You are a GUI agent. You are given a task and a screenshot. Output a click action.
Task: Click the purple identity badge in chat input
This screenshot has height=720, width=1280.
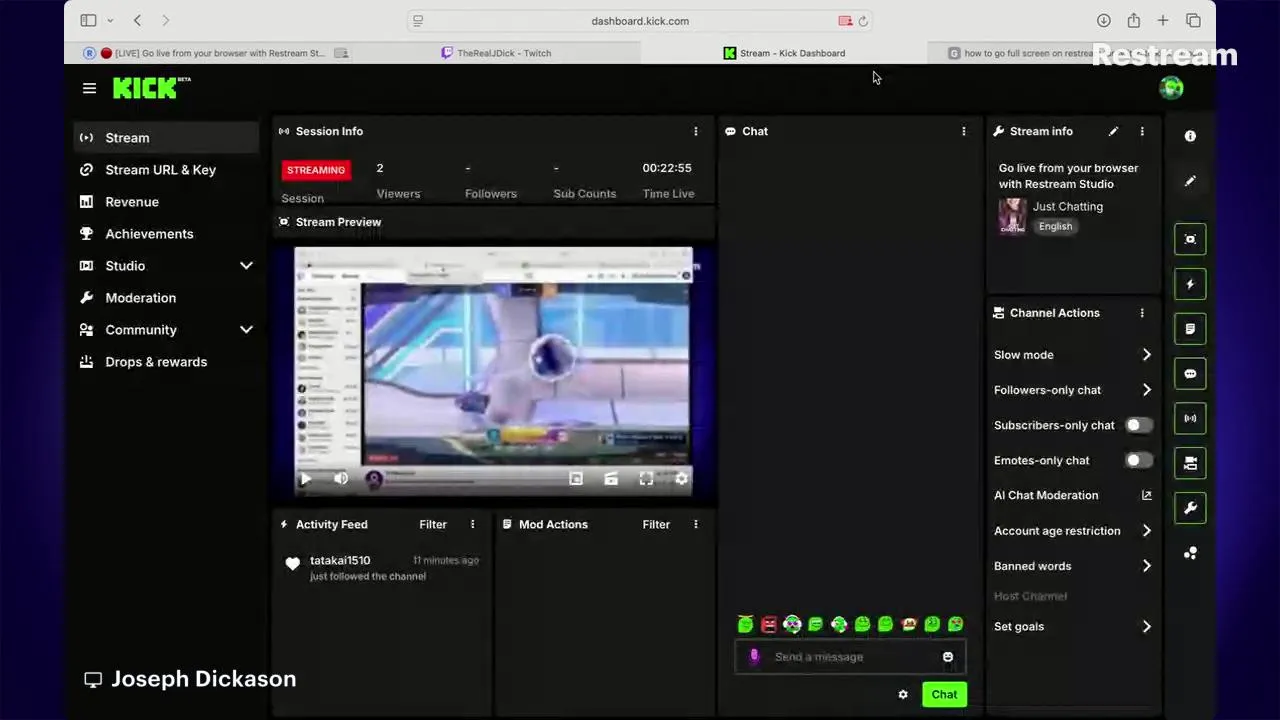tap(754, 657)
